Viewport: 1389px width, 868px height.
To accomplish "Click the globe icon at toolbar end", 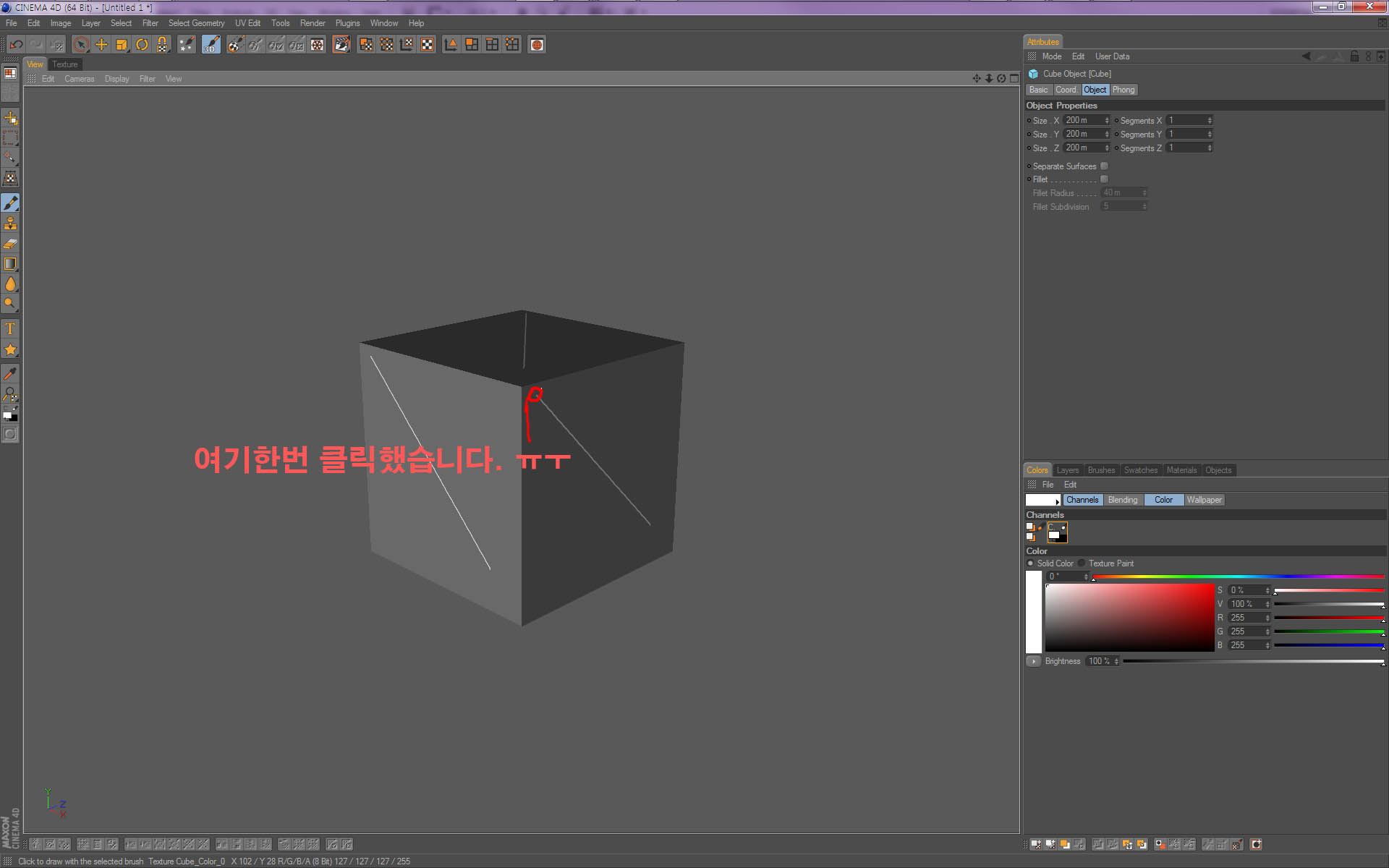I will click(537, 45).
